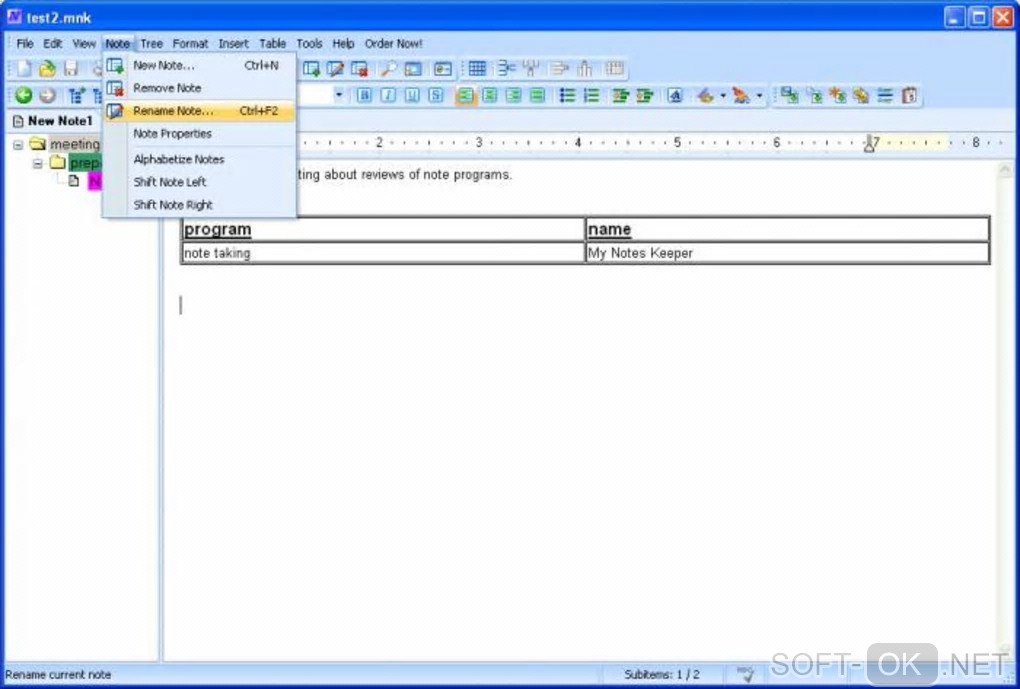This screenshot has width=1020, height=689.
Task: Click the New file icon in toolbar
Action: click(x=24, y=68)
